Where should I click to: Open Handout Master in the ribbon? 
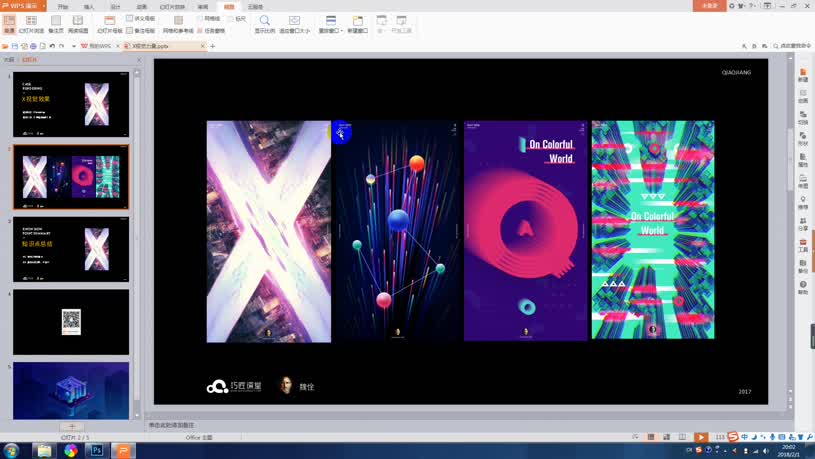(141, 18)
